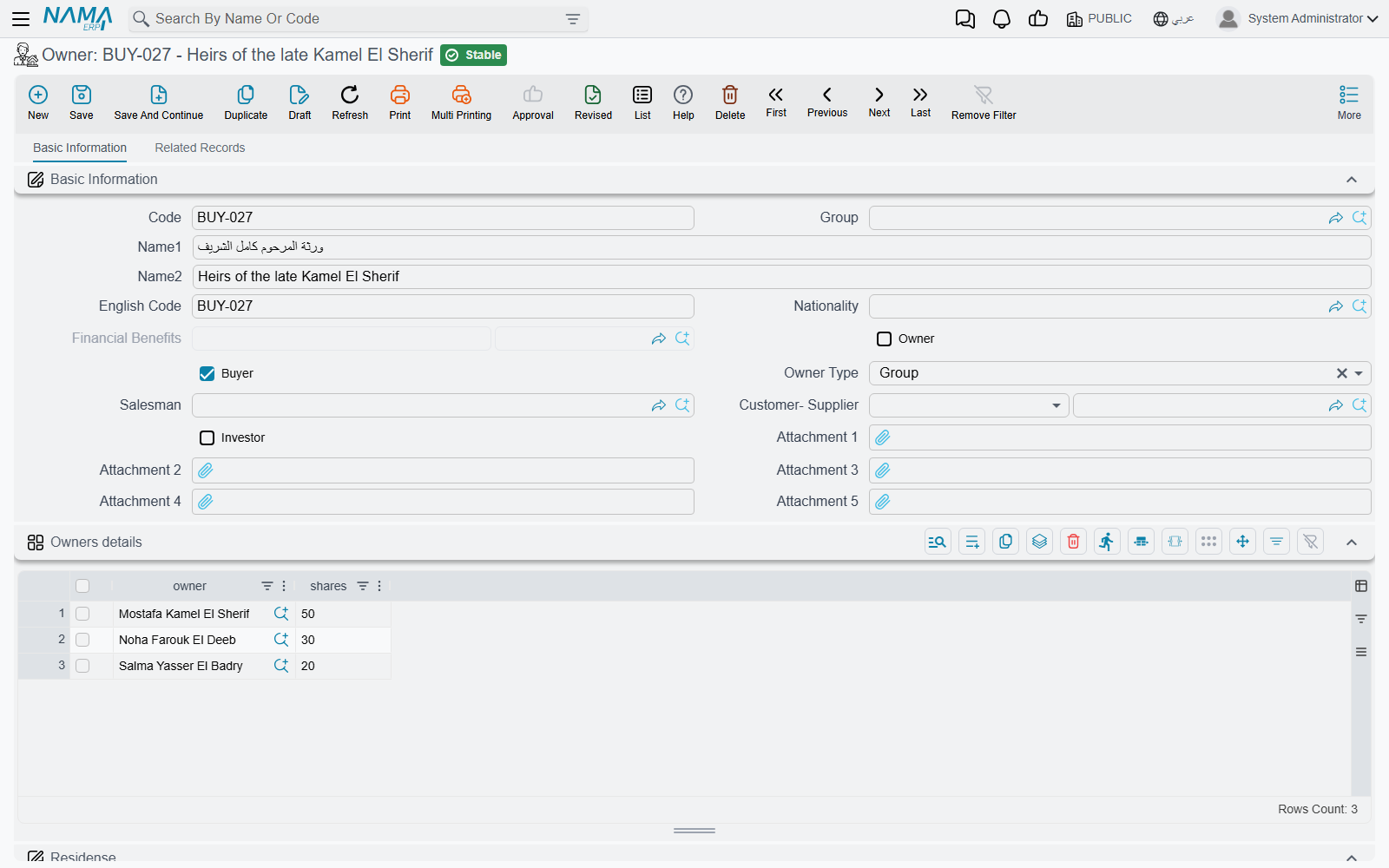Click the Attachment 1 paperclip icon
Image resolution: width=1389 pixels, height=868 pixels.
pyautogui.click(x=883, y=437)
